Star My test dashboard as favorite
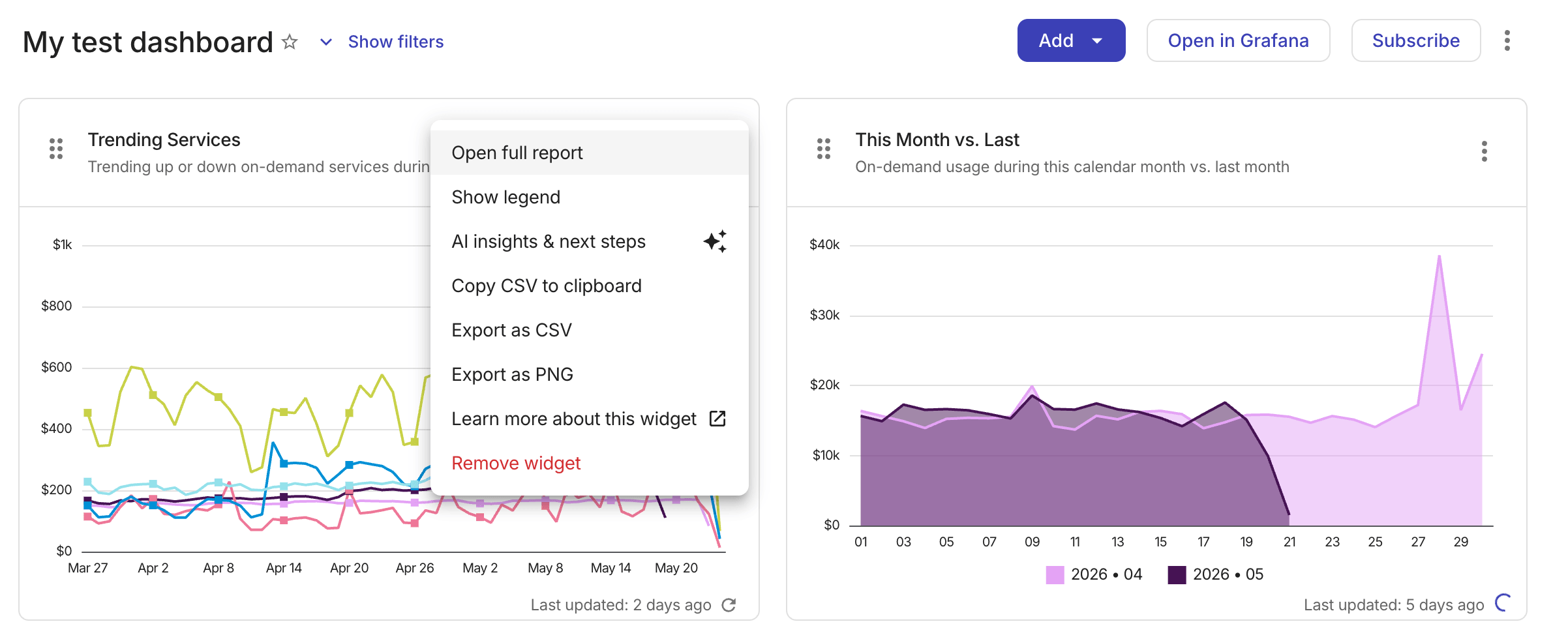Viewport: 1568px width, 639px height. pyautogui.click(x=290, y=42)
